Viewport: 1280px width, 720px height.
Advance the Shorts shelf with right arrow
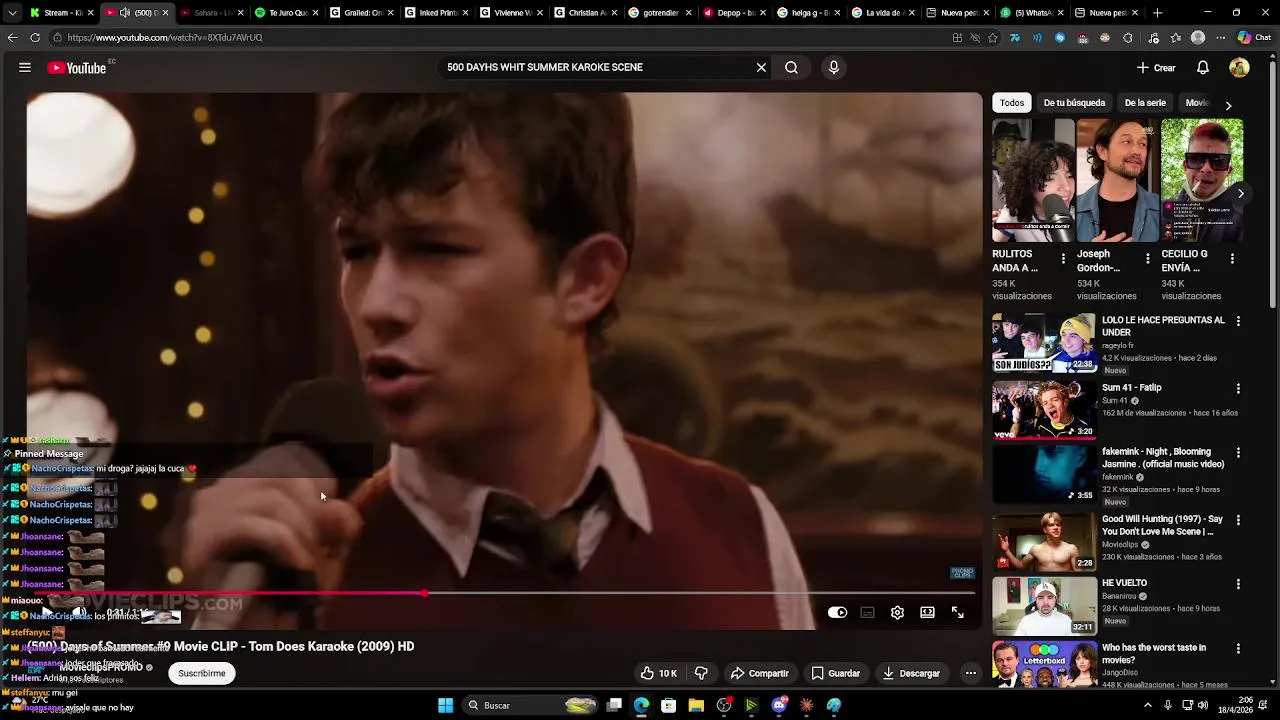click(x=1240, y=194)
